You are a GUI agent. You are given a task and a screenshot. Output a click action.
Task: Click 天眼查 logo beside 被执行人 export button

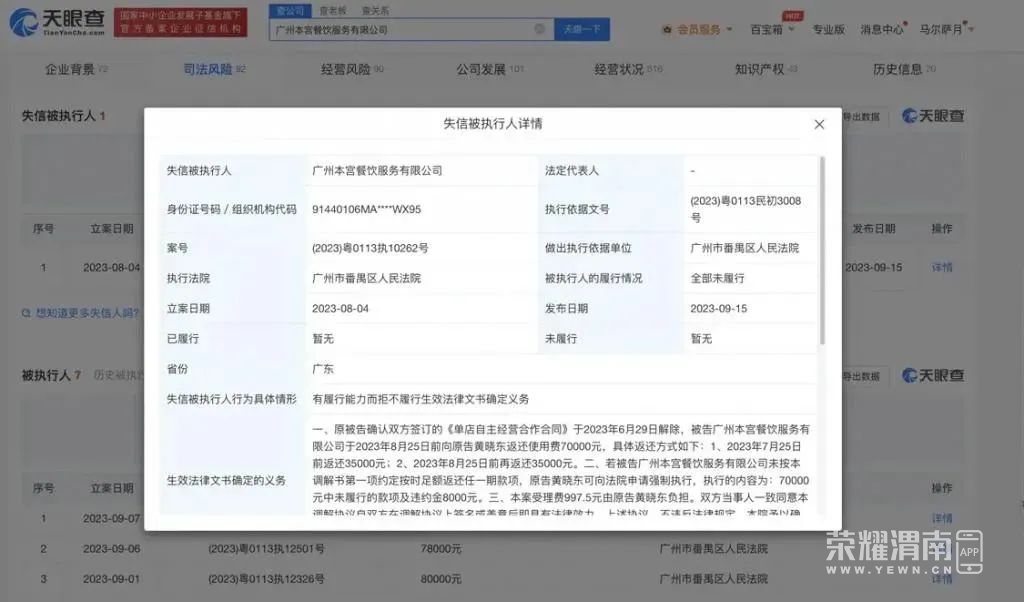(x=933, y=375)
